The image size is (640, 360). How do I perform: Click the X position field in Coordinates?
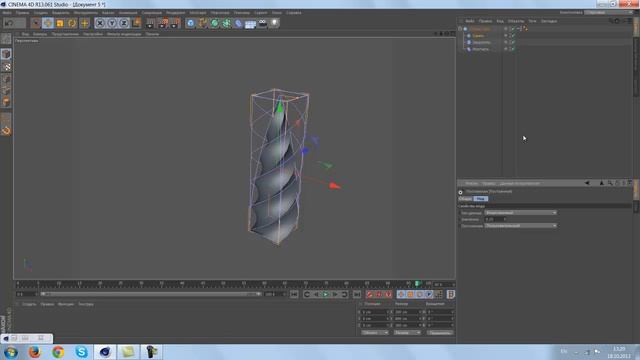pyautogui.click(x=374, y=312)
